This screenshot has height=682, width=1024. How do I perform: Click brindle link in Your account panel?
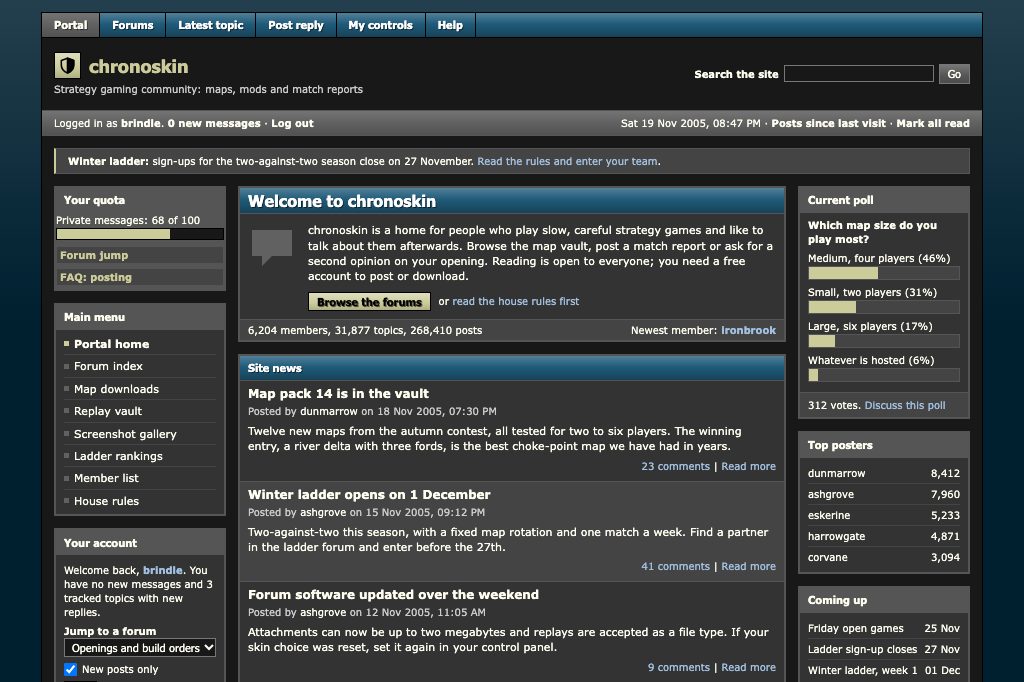click(163, 570)
